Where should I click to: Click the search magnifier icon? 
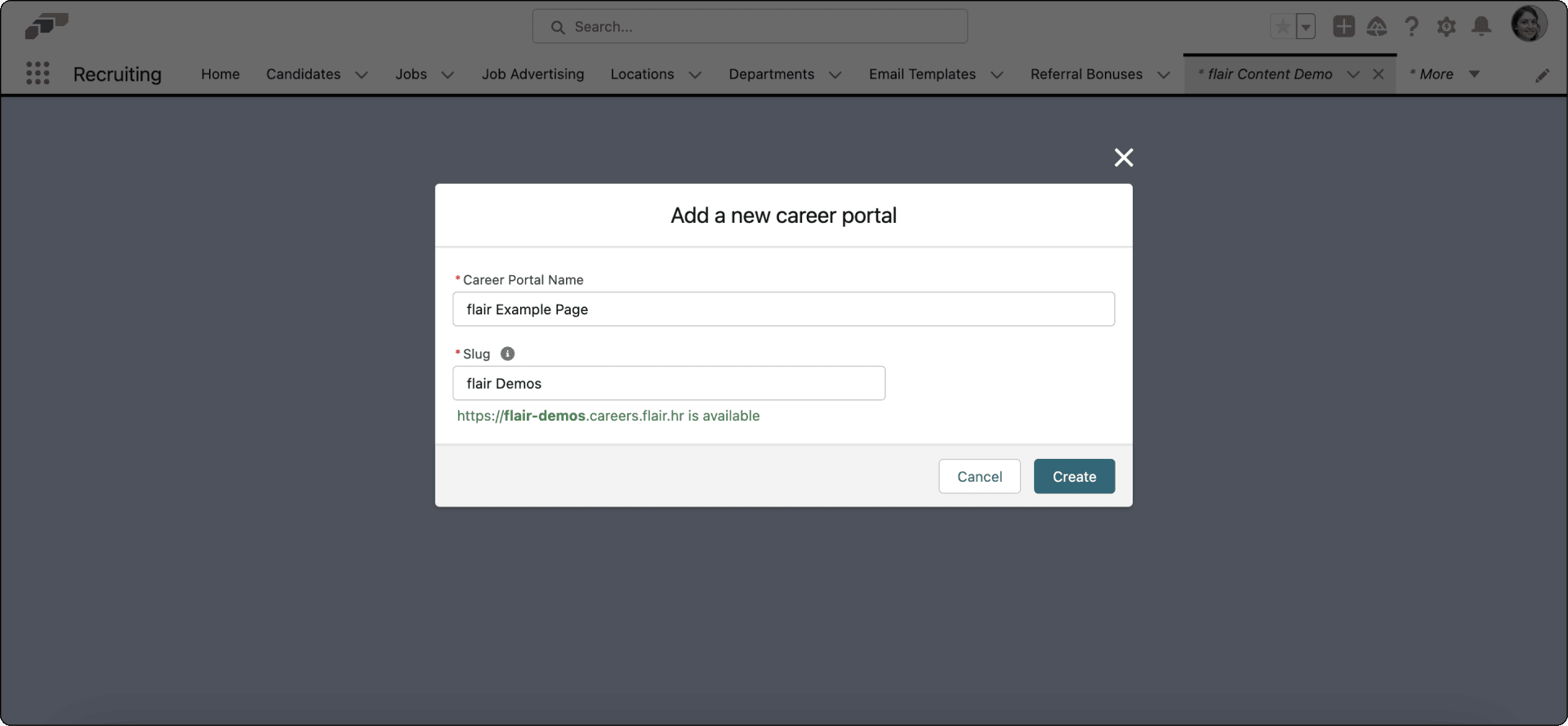tap(558, 27)
